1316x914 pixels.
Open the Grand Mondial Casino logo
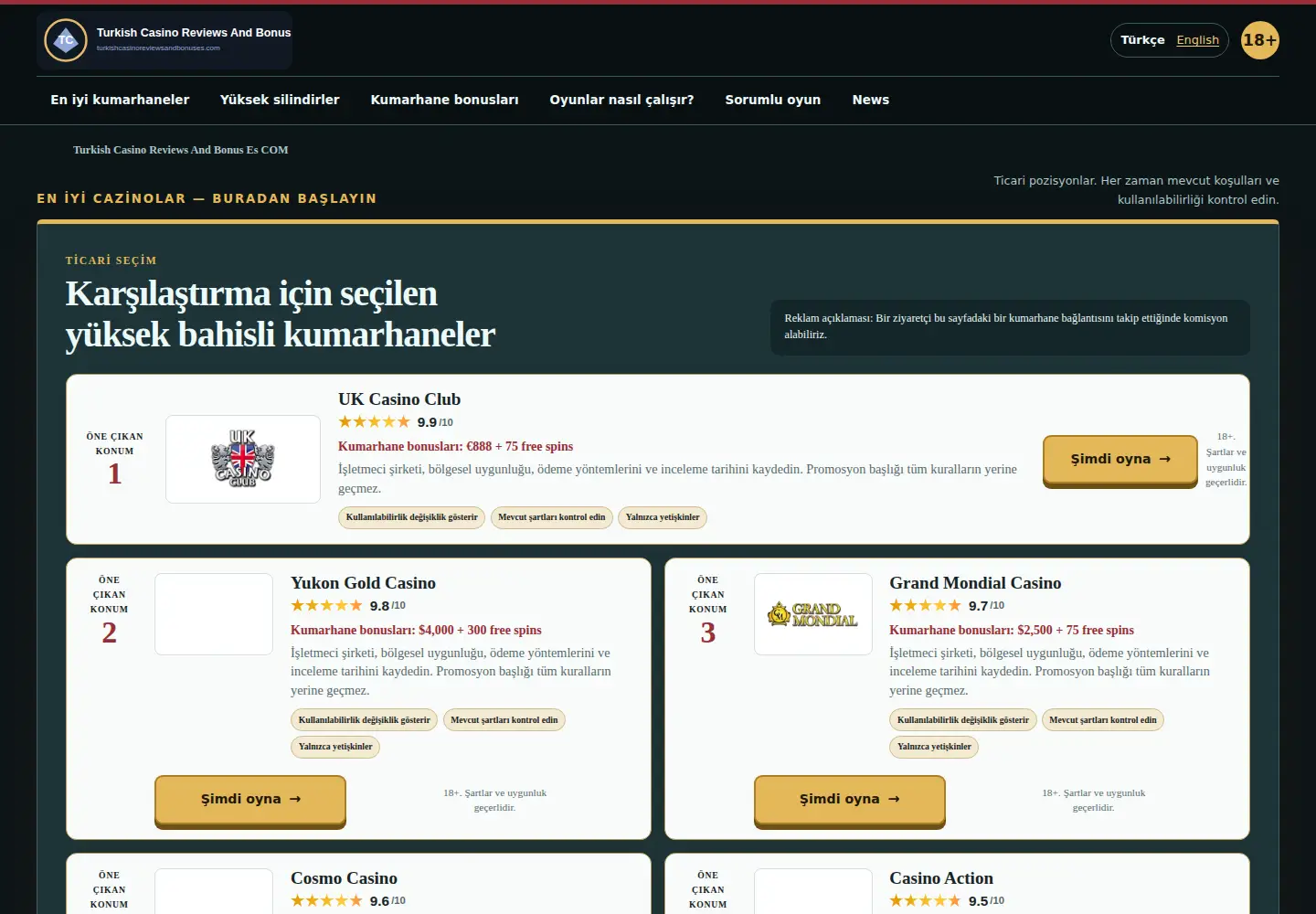(x=813, y=614)
